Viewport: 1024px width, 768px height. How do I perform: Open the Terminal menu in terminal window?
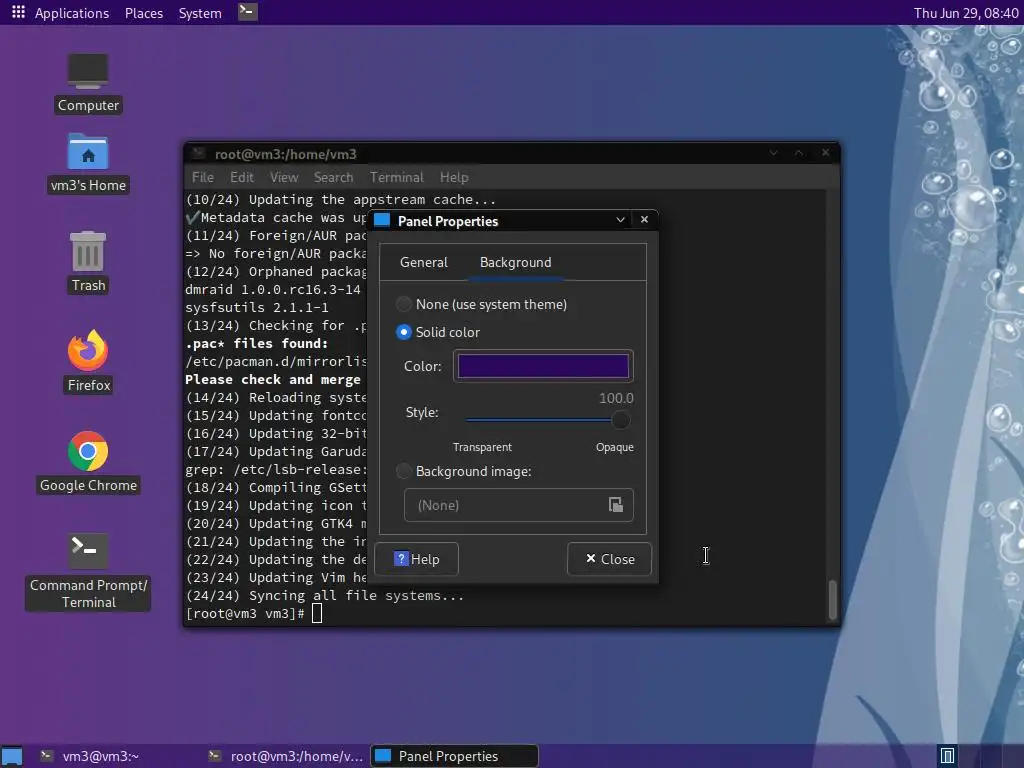click(396, 177)
